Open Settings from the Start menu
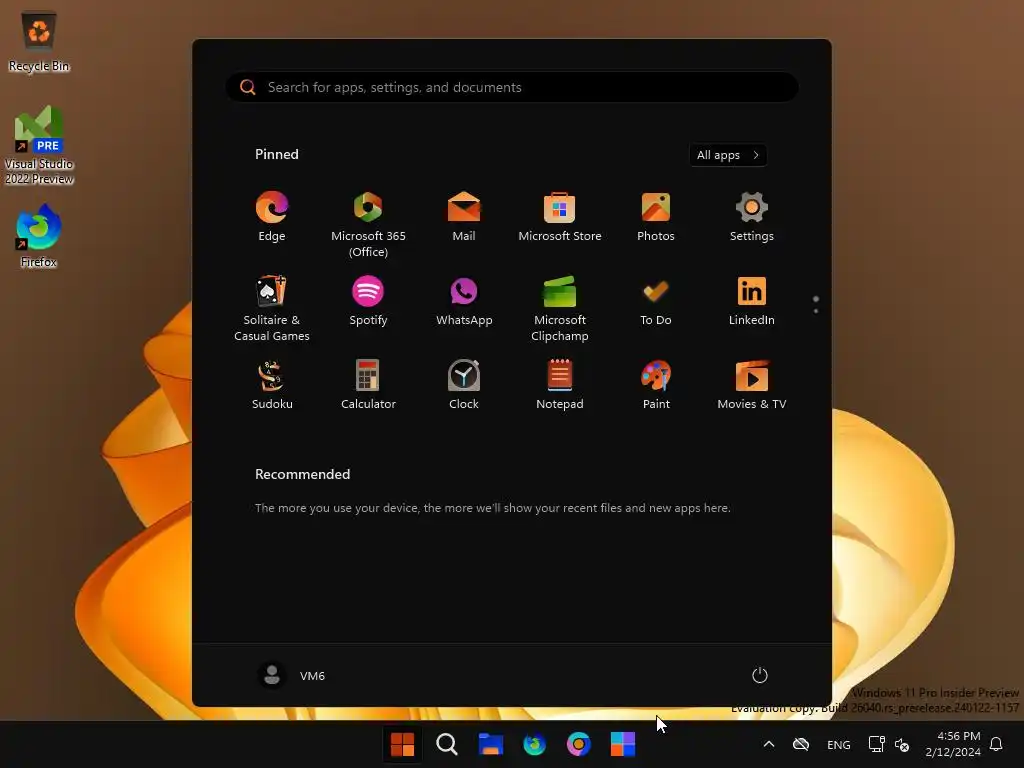This screenshot has width=1024, height=768. (x=752, y=217)
